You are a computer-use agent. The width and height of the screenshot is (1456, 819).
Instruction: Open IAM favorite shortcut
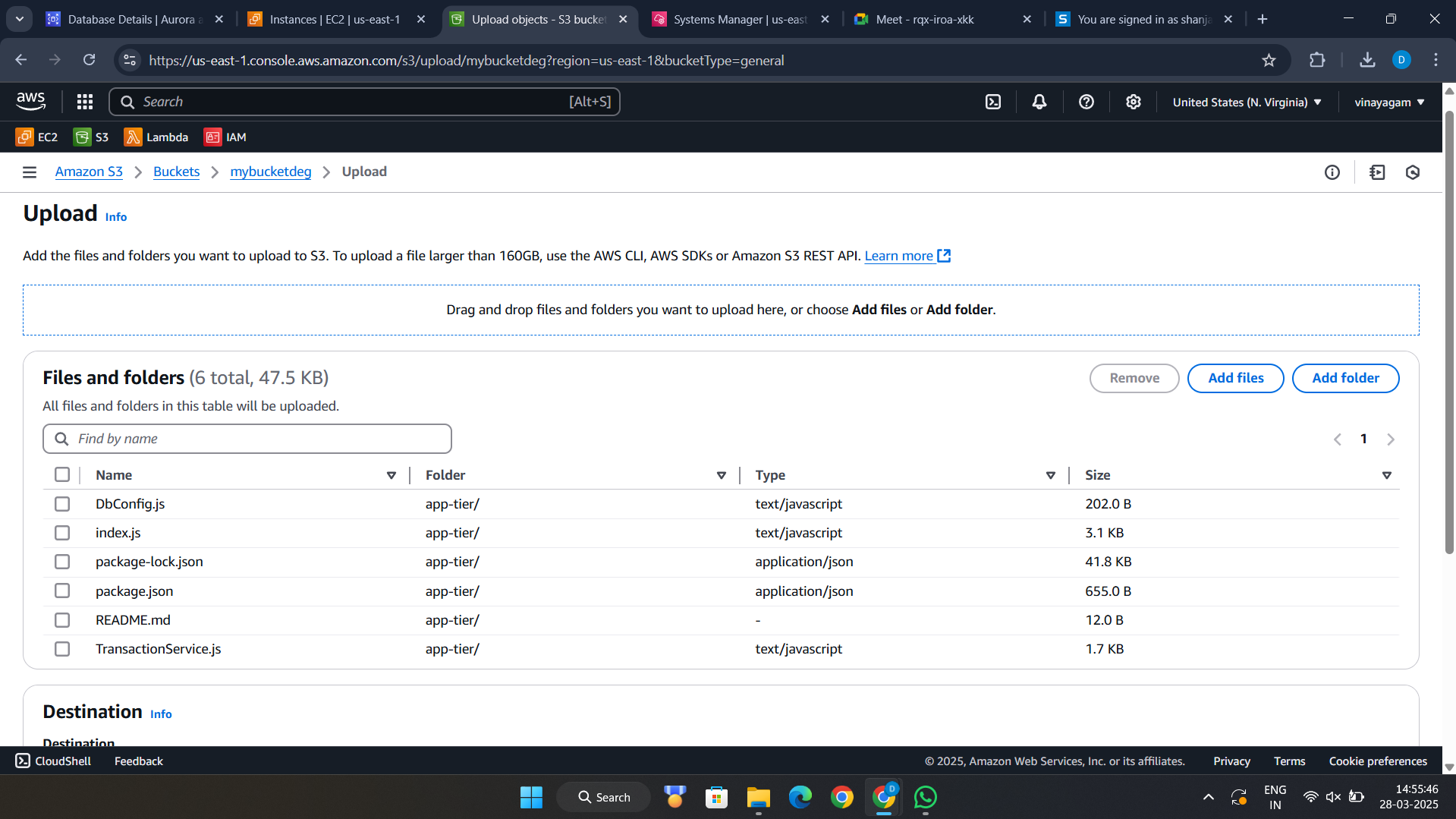point(225,137)
